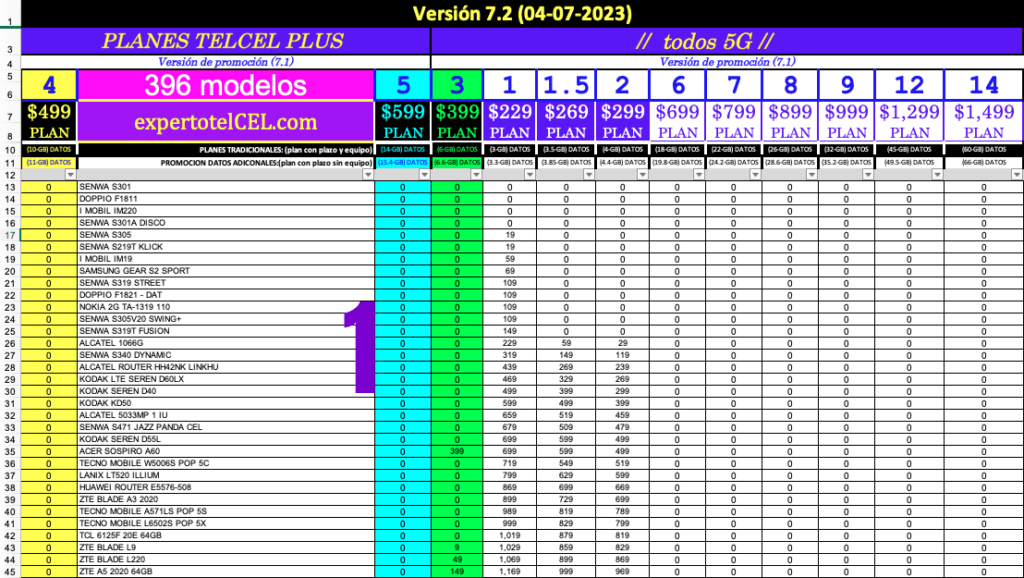The image size is (1024, 578).
Task: Select the $269 PLAN header cell
Action: click(x=566, y=121)
